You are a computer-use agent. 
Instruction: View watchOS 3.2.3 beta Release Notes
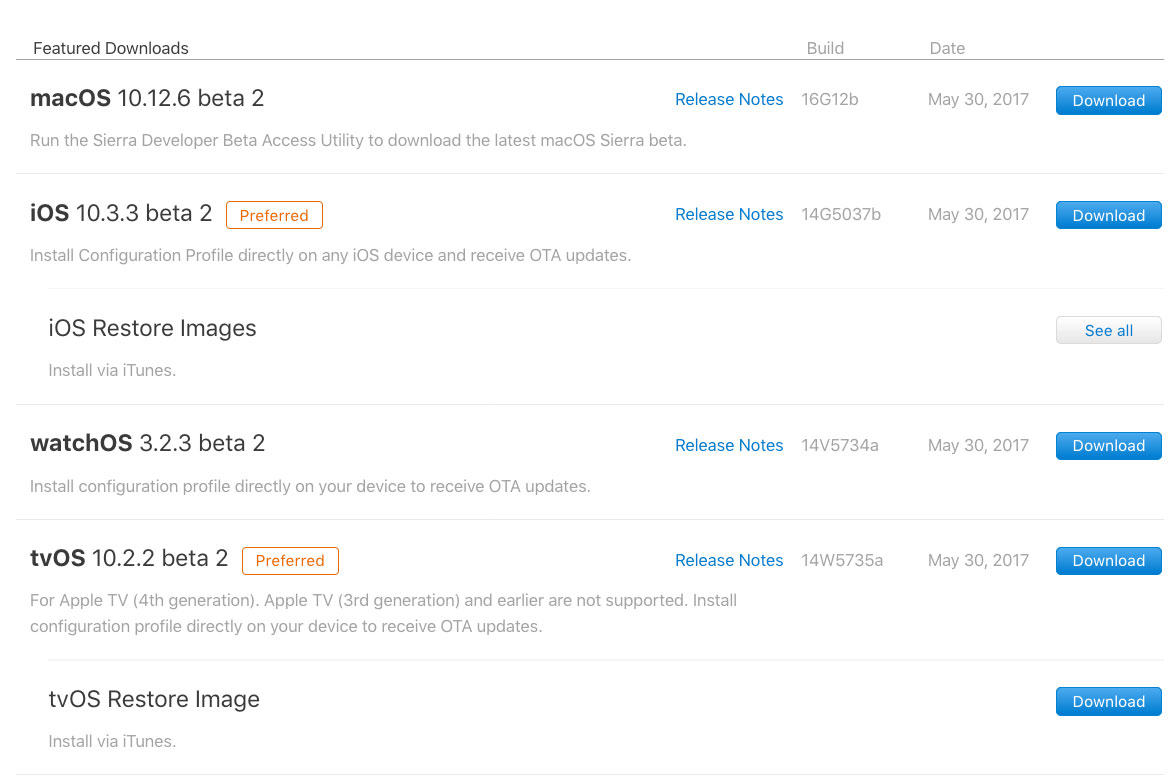click(729, 446)
